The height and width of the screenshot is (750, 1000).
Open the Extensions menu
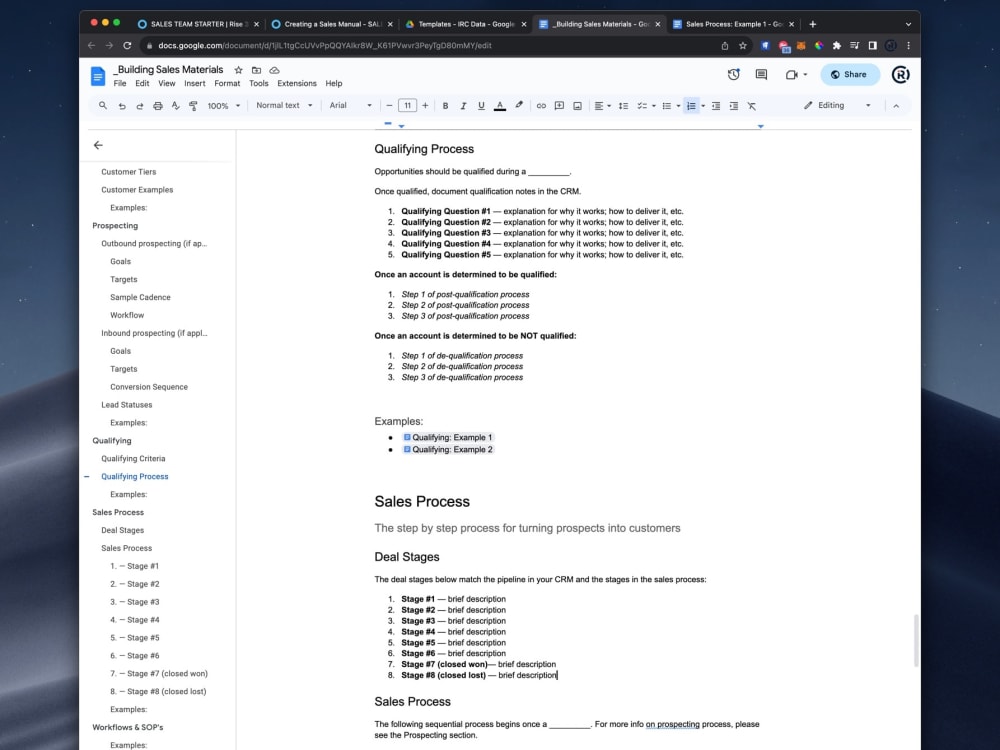[x=297, y=84]
